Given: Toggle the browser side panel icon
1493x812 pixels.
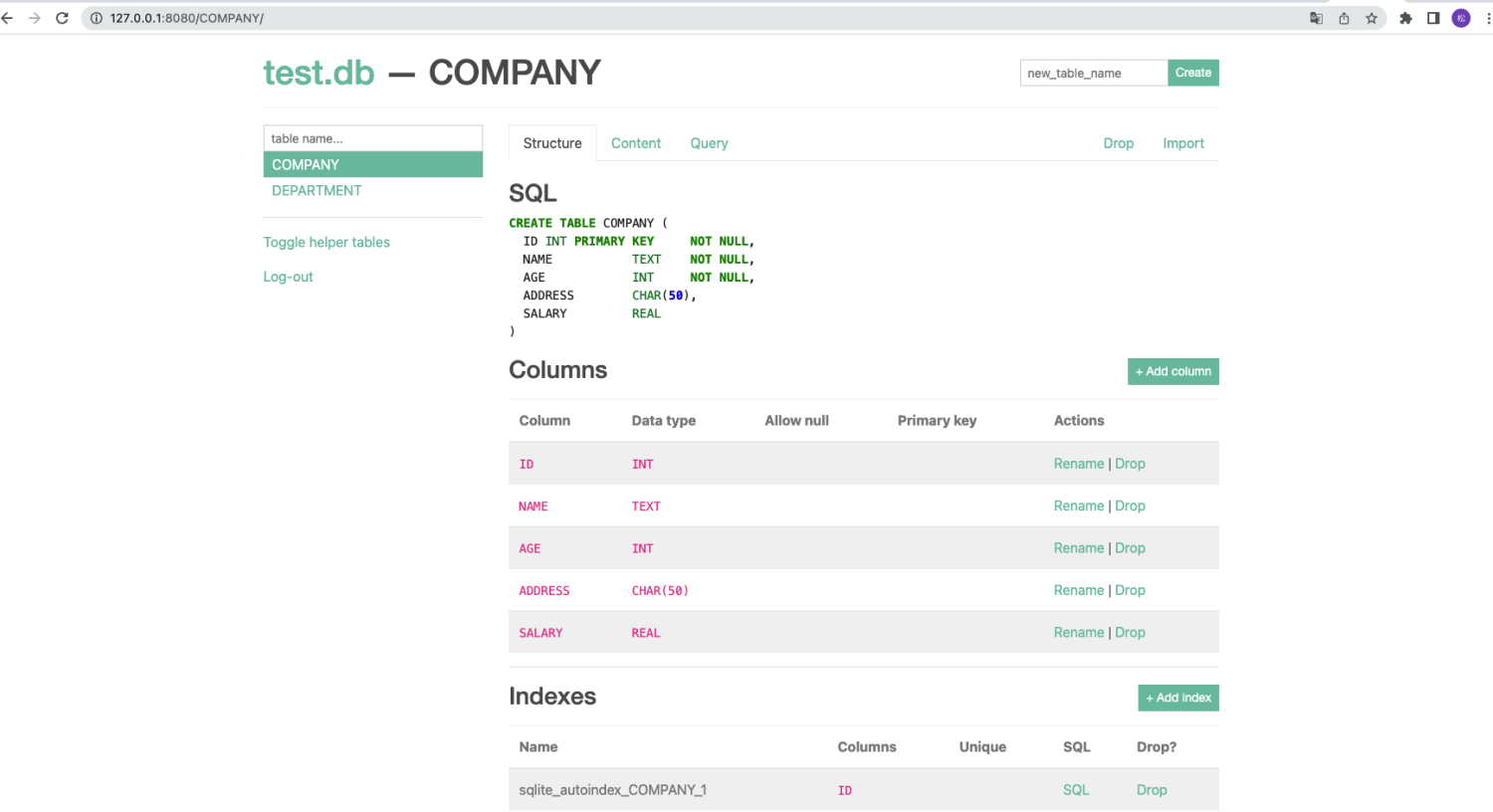Looking at the screenshot, I should [1433, 18].
